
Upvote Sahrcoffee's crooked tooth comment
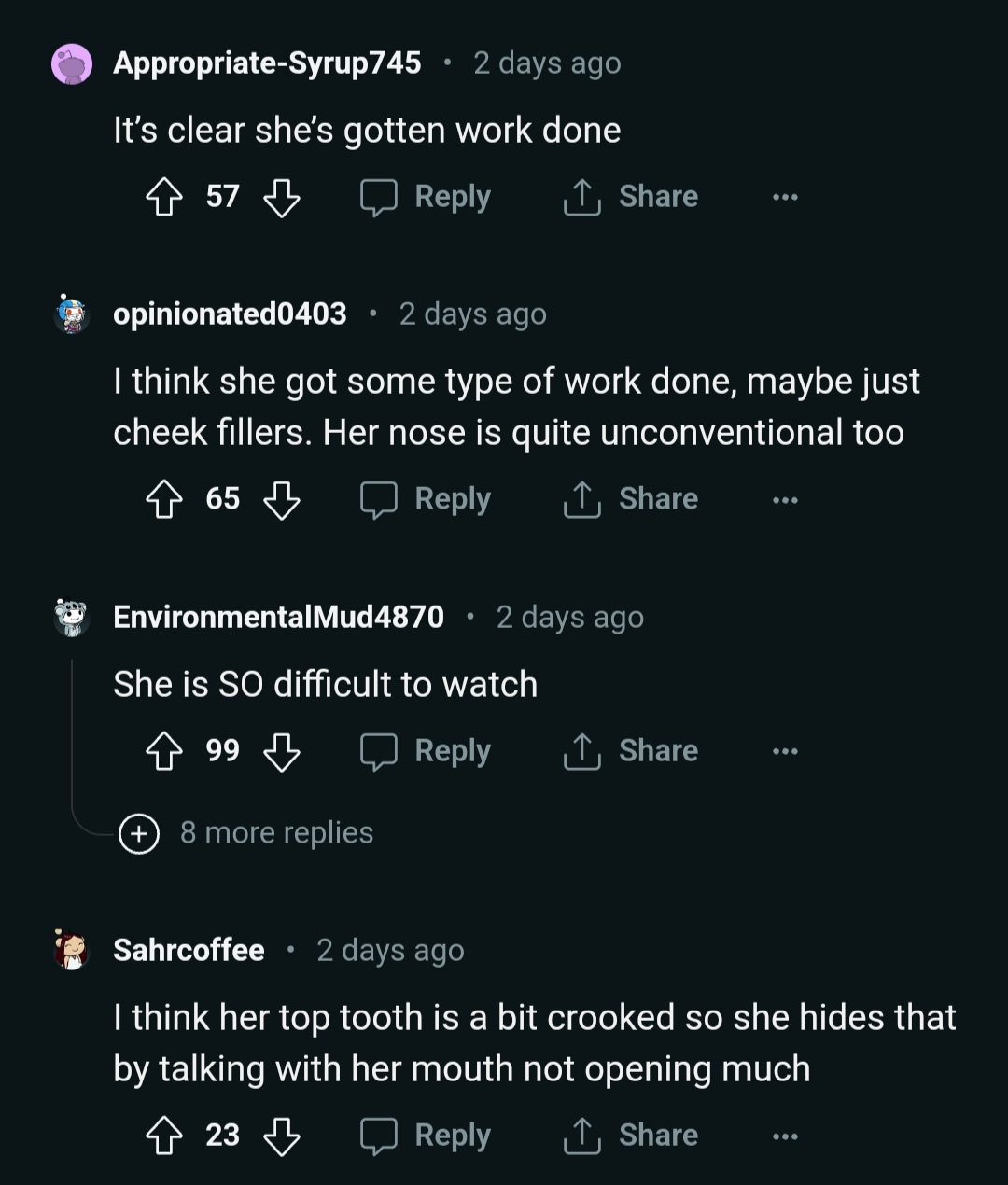click(164, 1136)
